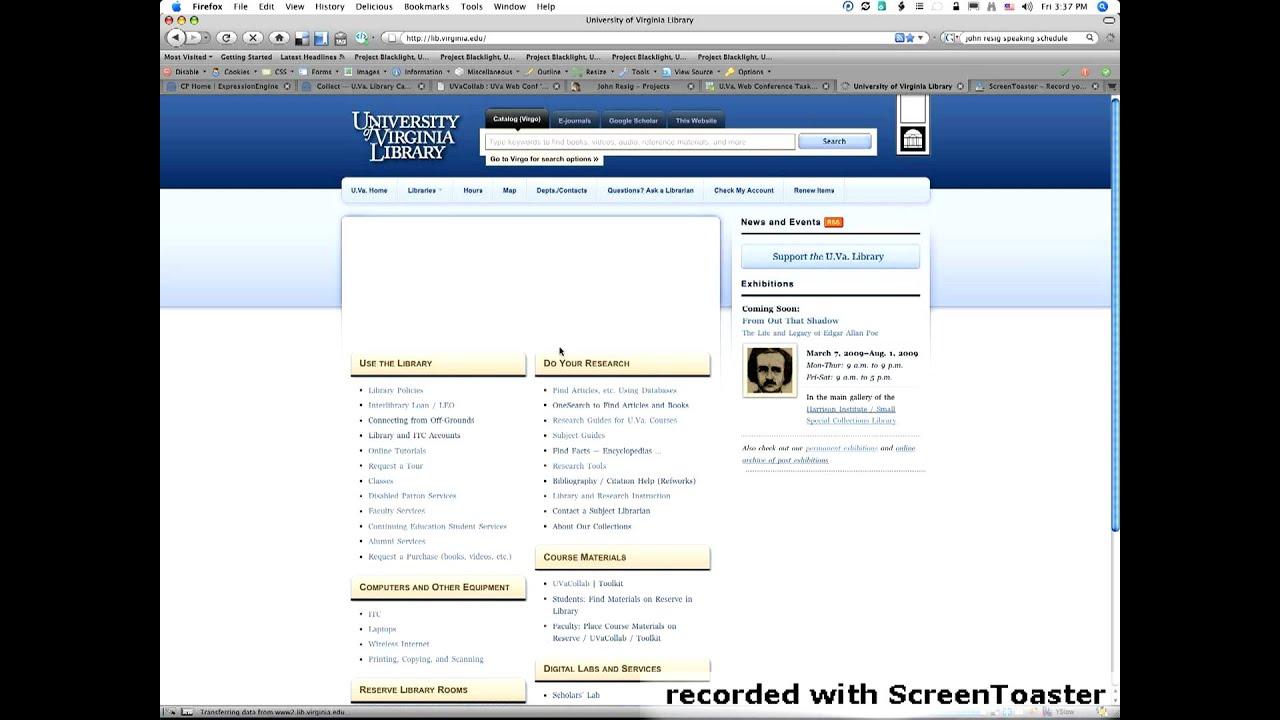The width and height of the screenshot is (1280, 720).
Task: Click the red error icon on Web Developer toolbar
Action: tap(1085, 72)
